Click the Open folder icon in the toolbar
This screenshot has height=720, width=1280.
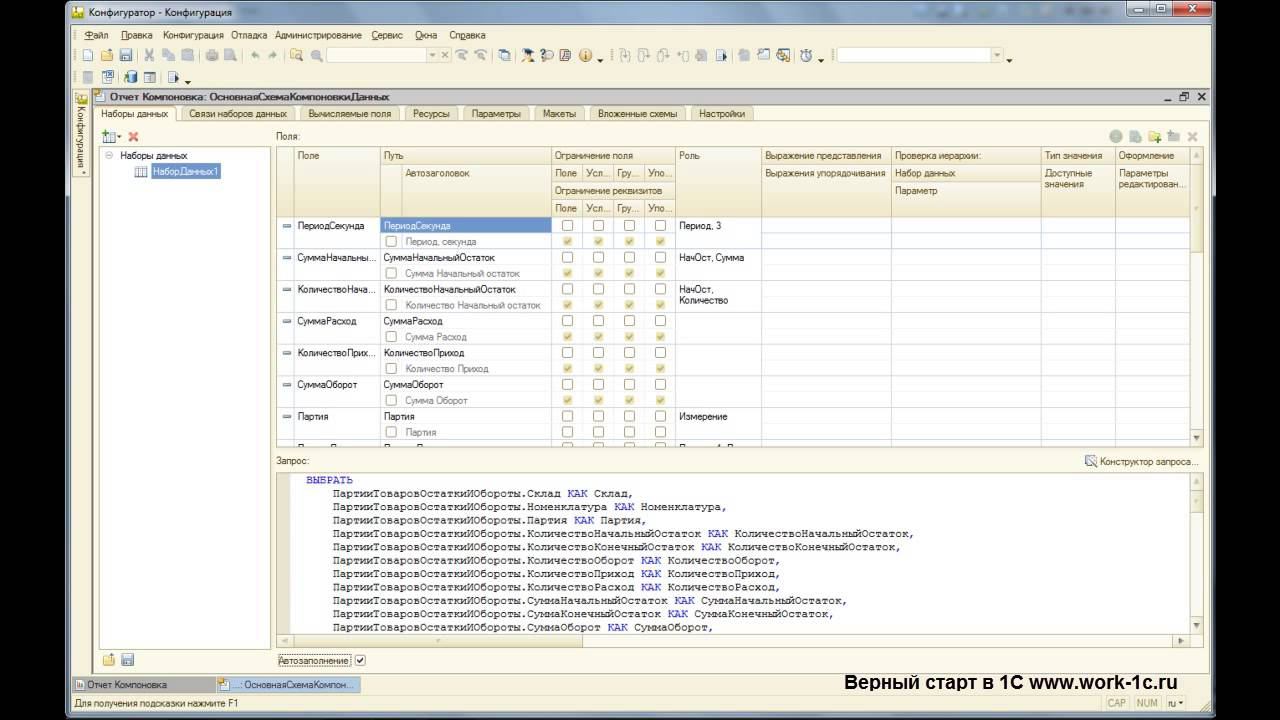click(107, 56)
